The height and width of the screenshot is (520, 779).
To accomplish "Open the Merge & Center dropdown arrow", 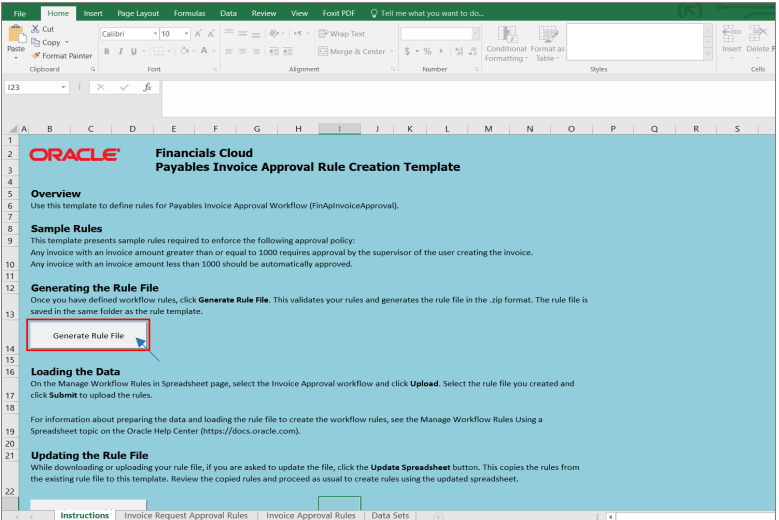I will click(x=392, y=51).
